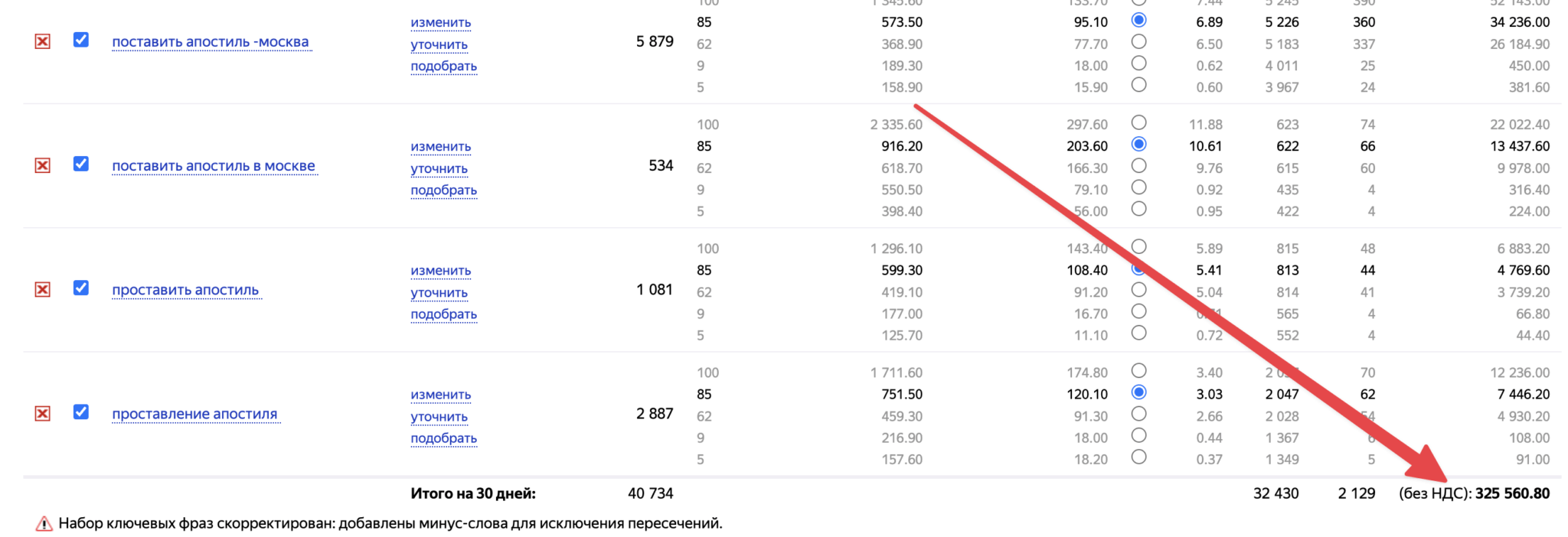Click 'подобрать' for 'проставление апостиля'

[443, 438]
